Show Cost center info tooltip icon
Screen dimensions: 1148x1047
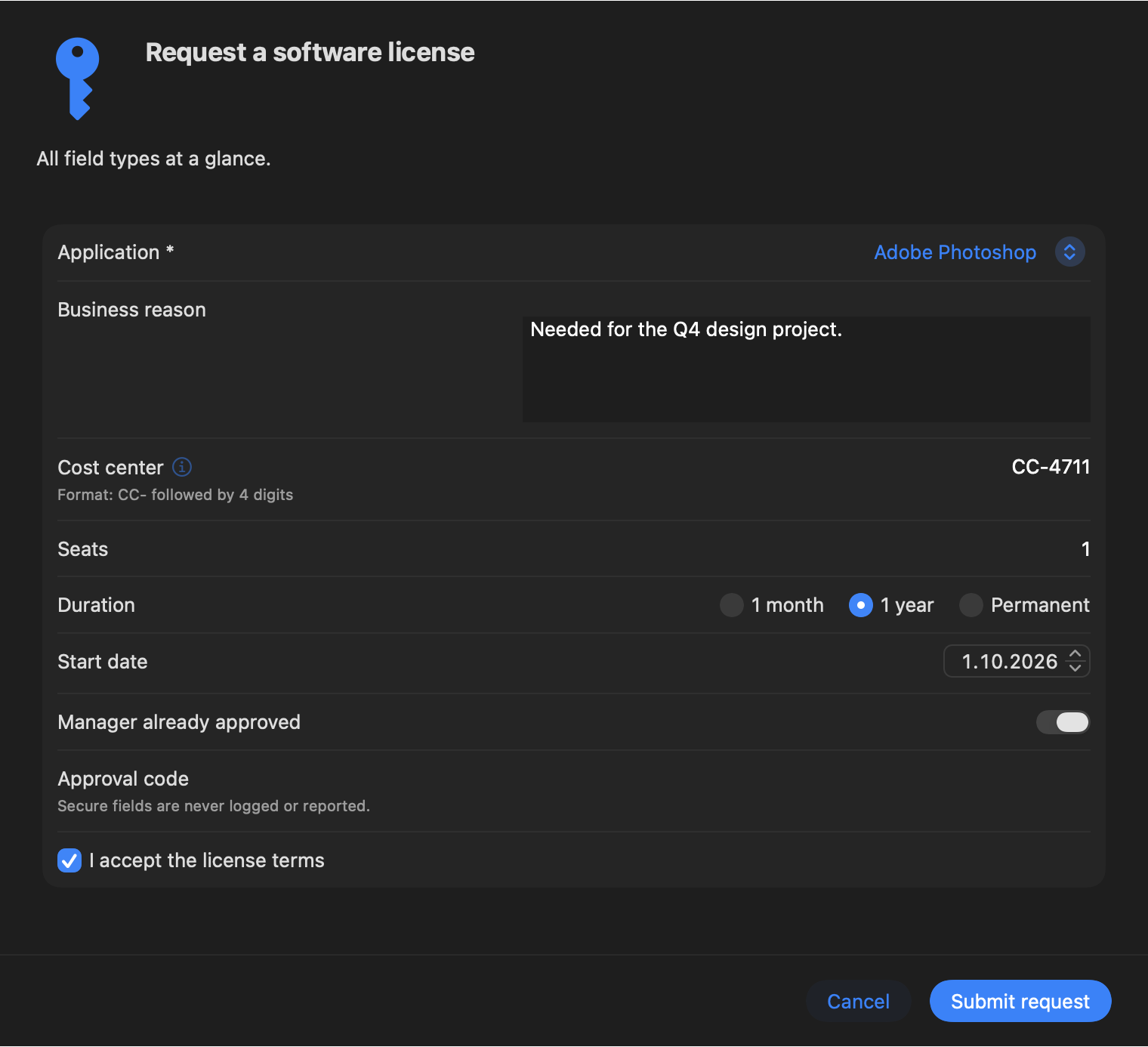tap(182, 467)
